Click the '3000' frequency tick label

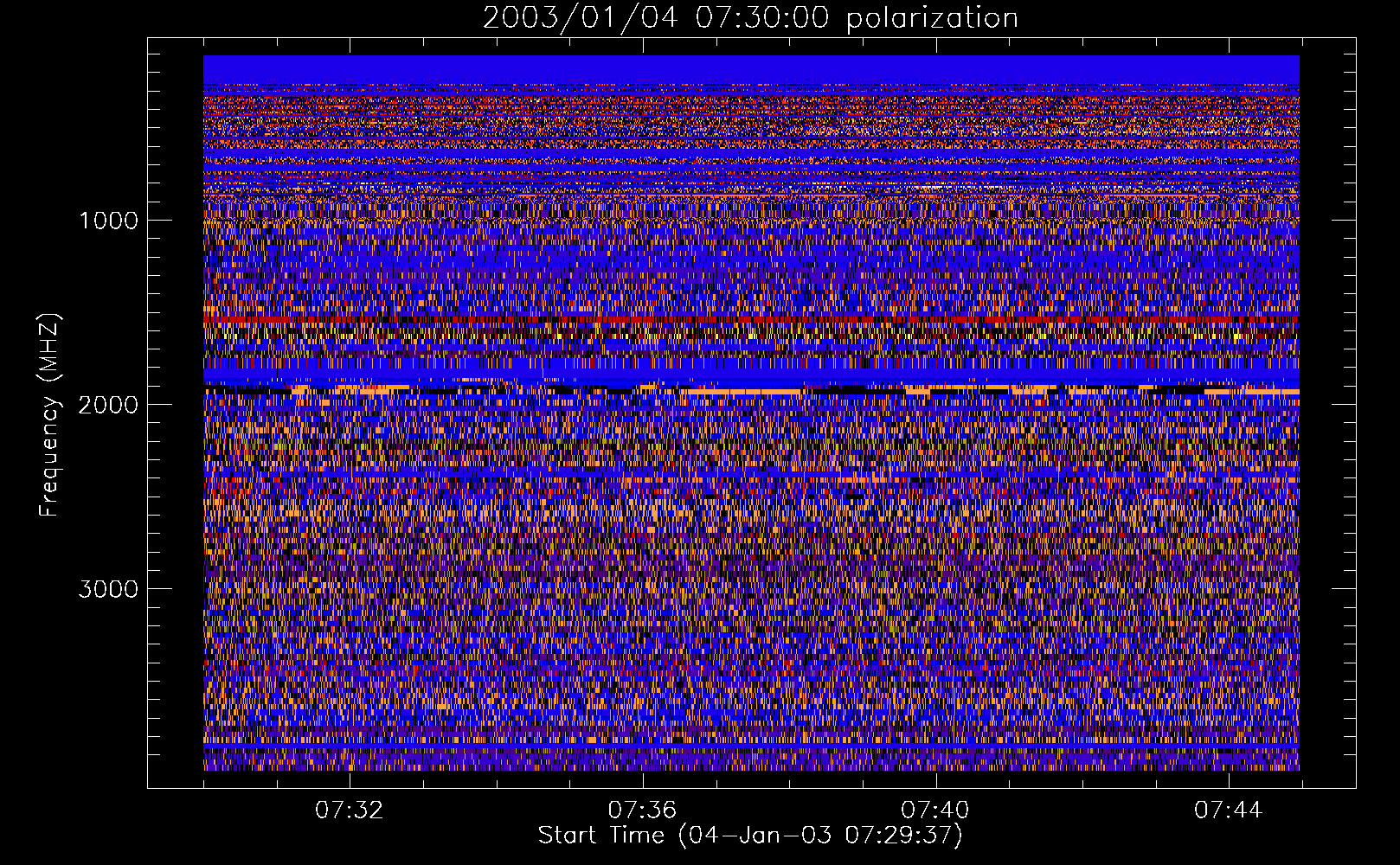(x=108, y=589)
